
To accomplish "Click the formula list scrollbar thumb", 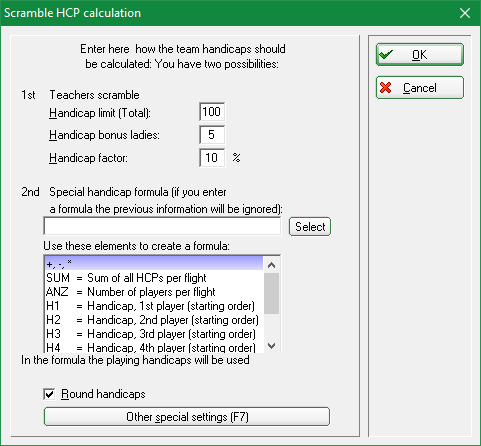I will coord(272,293).
